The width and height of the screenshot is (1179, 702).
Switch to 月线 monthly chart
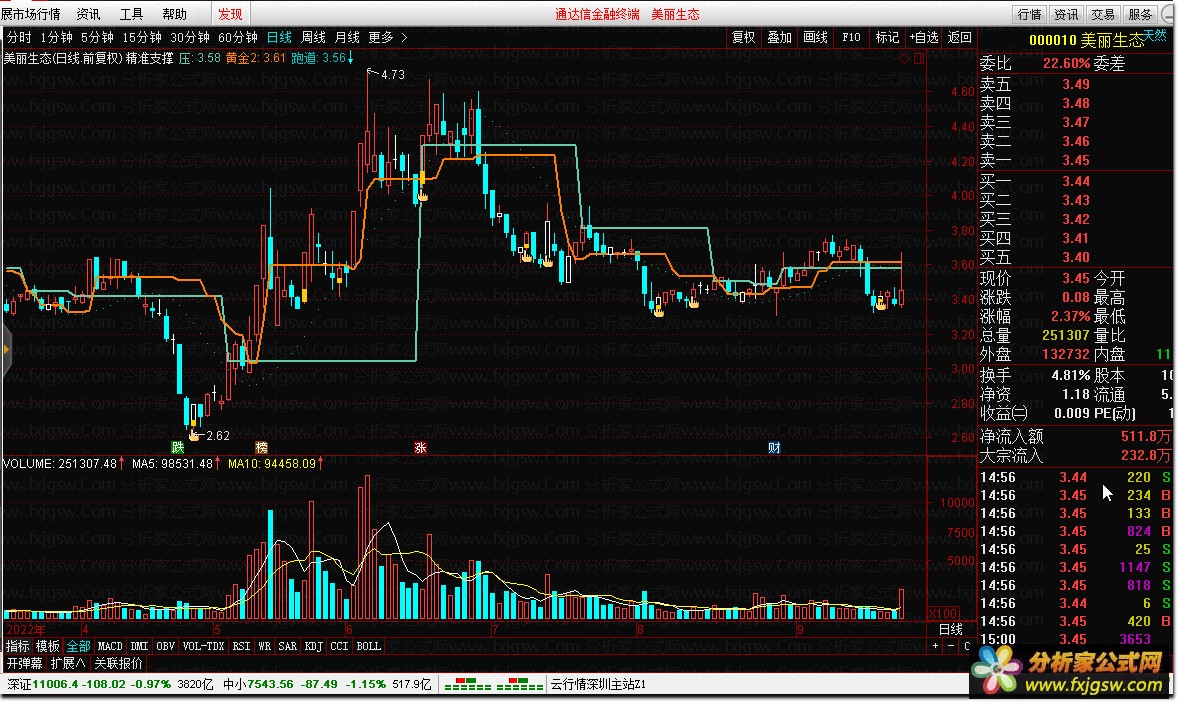pos(347,37)
